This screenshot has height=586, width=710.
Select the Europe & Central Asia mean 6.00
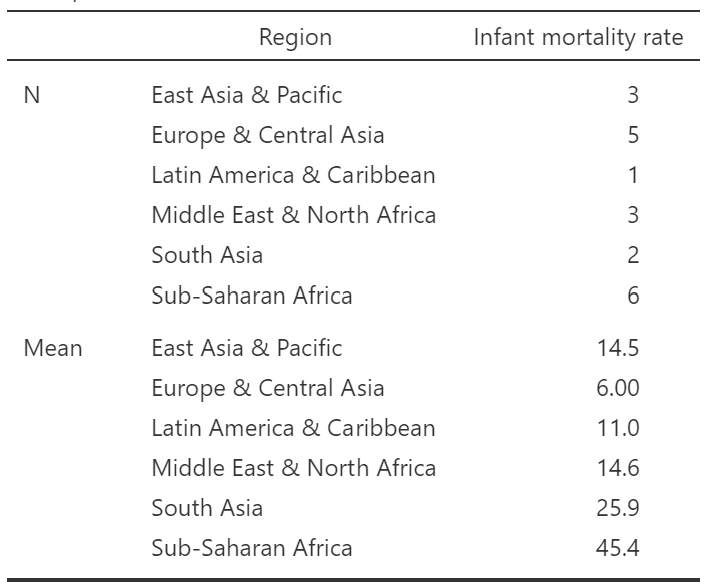[x=617, y=388]
